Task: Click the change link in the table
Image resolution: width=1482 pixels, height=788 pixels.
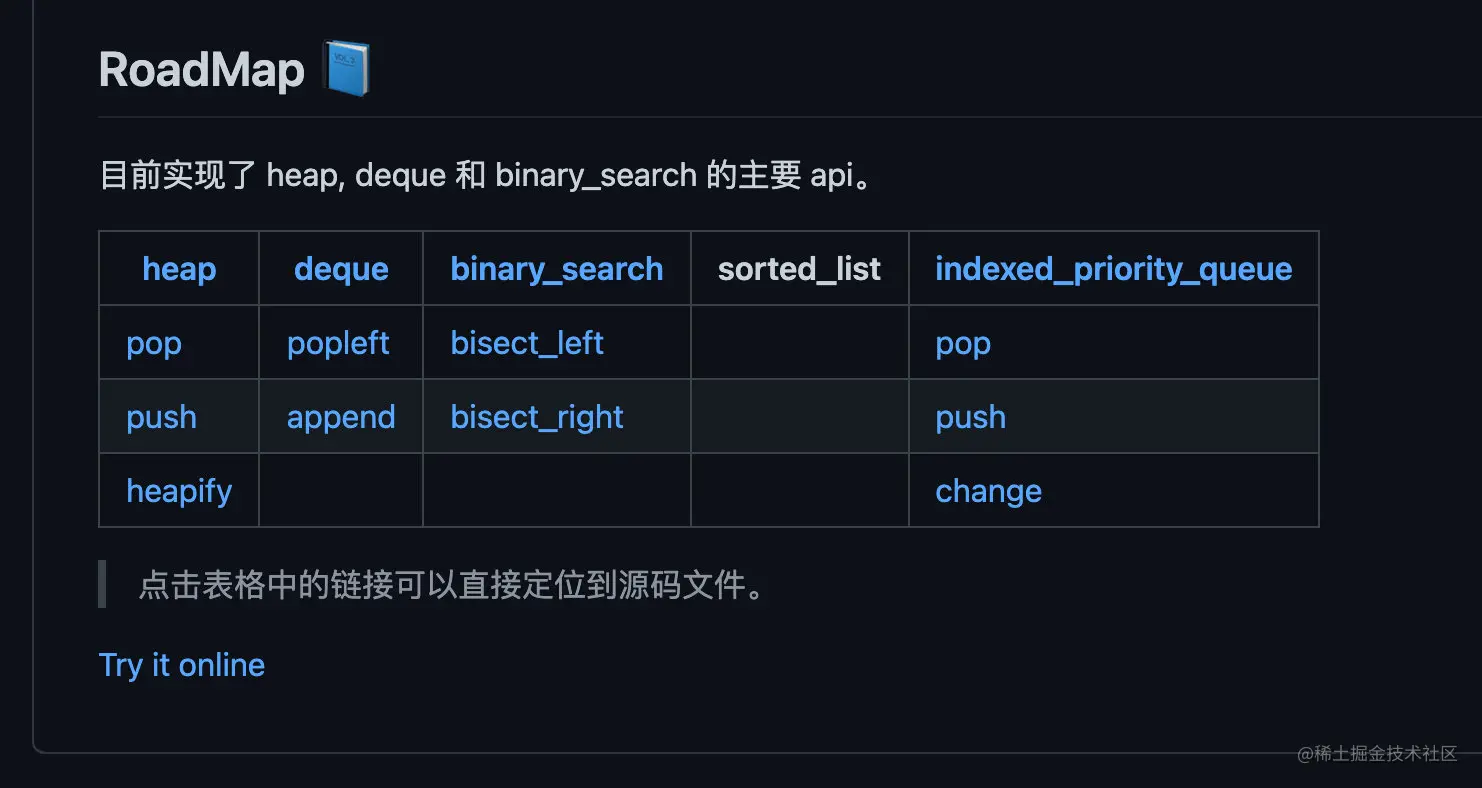Action: coord(988,491)
